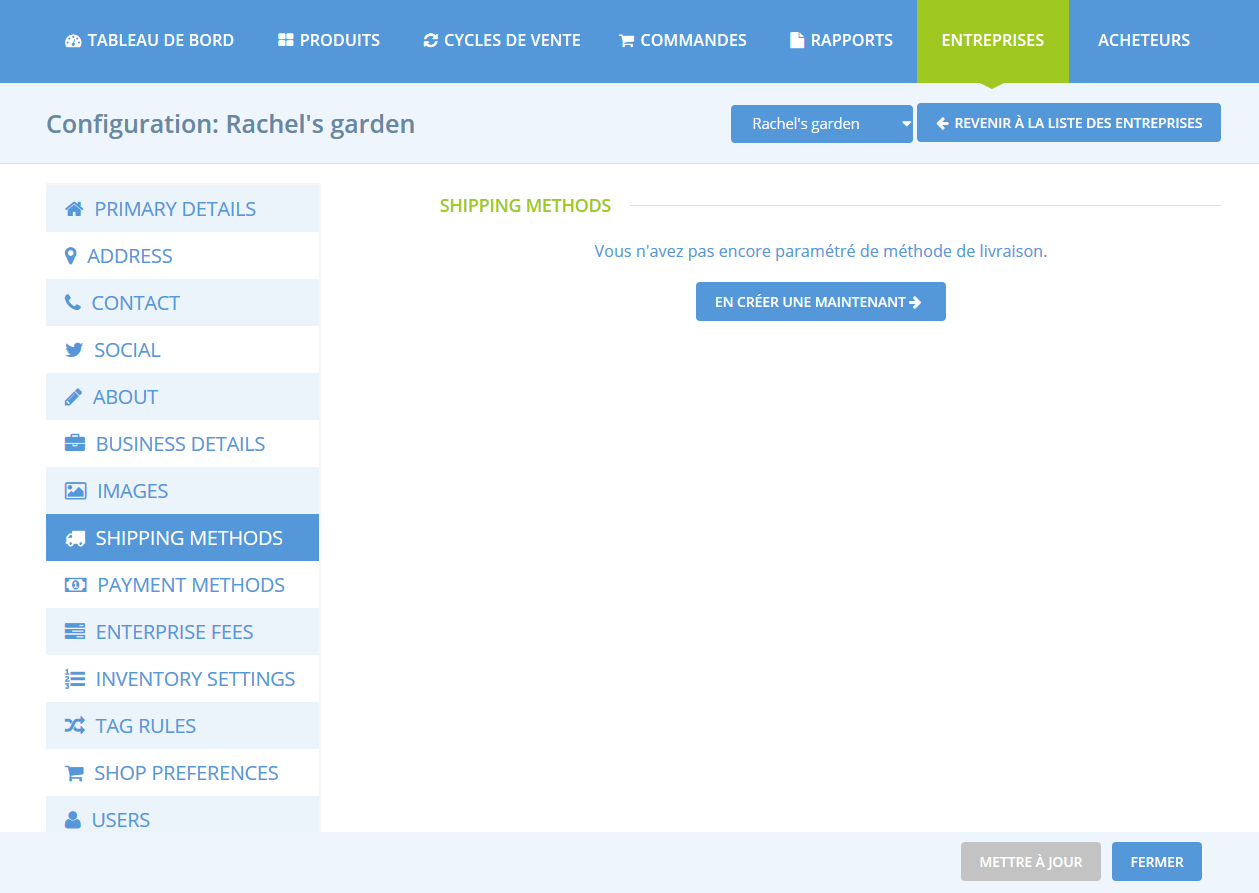Click the shuffle icon beside Tag Rules
The width and height of the screenshot is (1259, 893).
74,726
